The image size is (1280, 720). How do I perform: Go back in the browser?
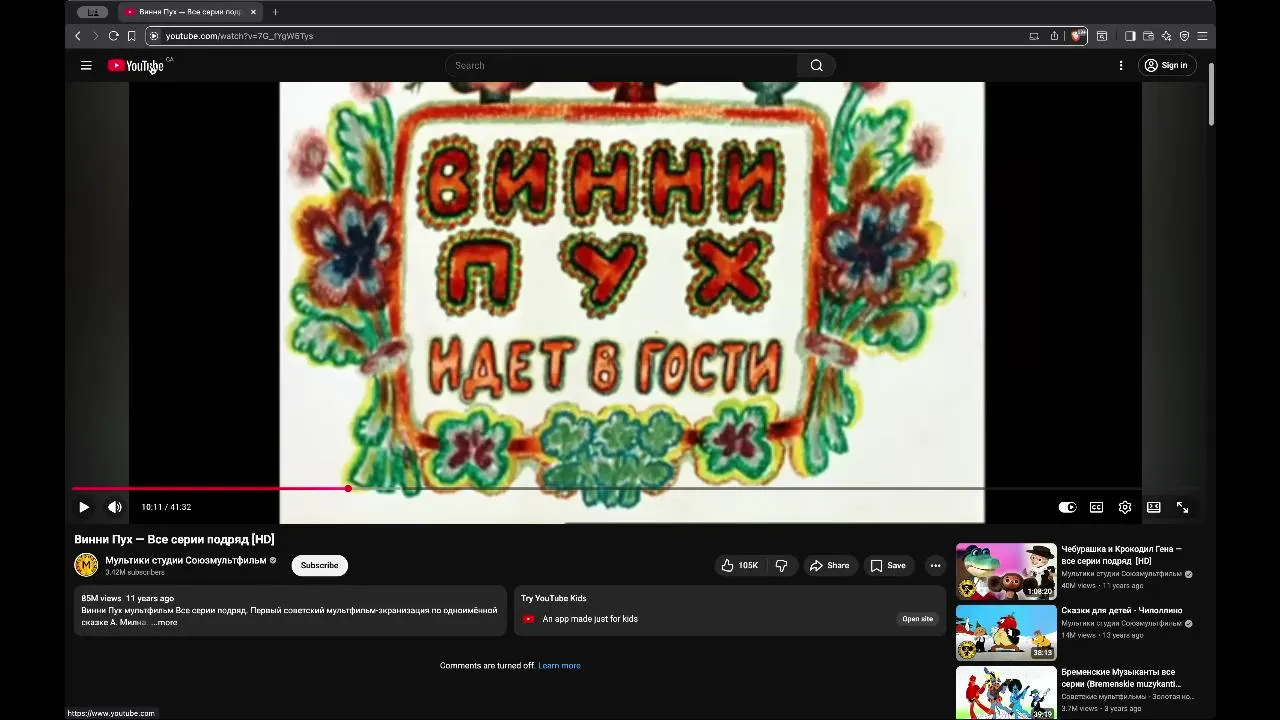point(78,36)
